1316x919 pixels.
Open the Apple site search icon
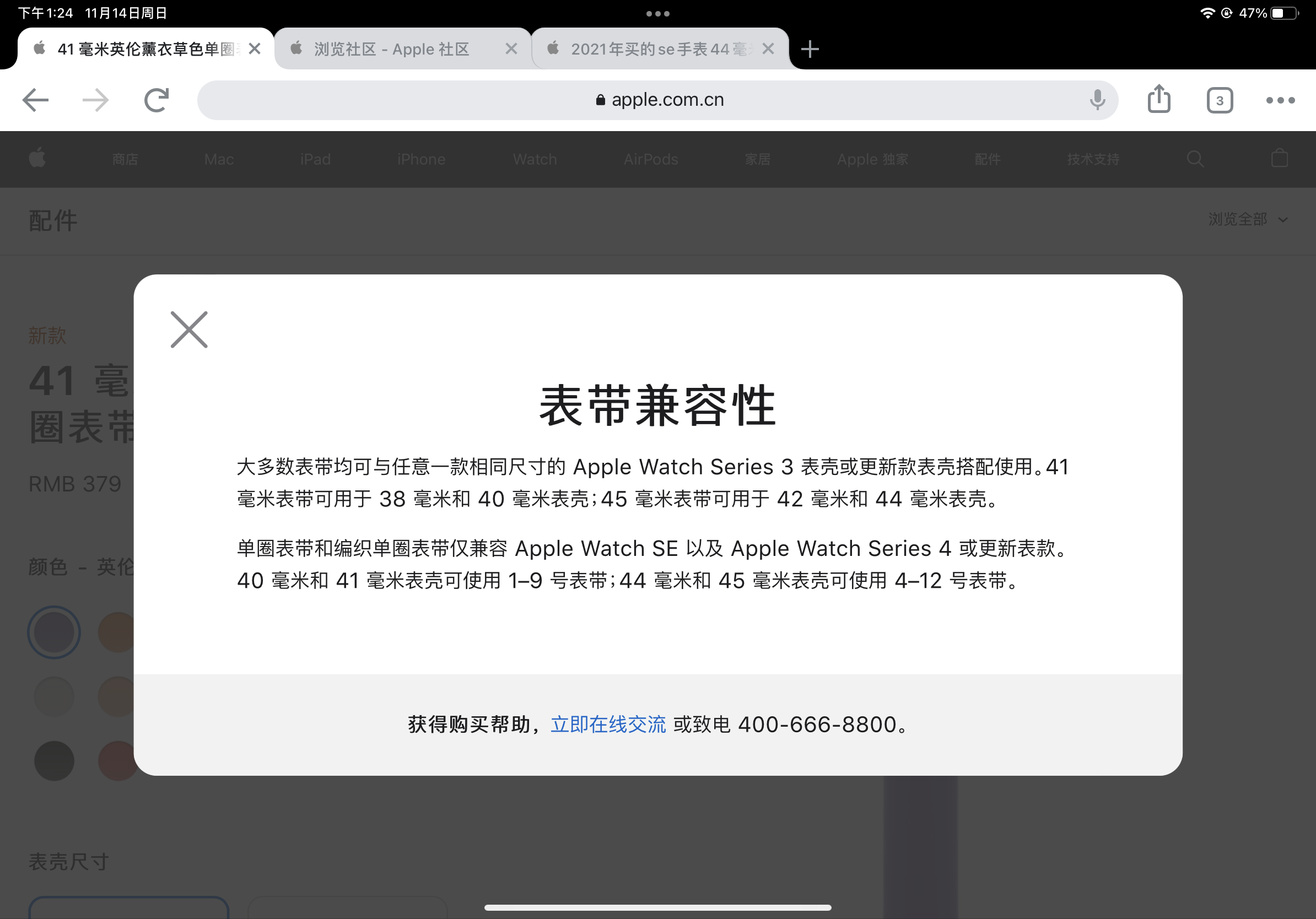pos(1195,159)
